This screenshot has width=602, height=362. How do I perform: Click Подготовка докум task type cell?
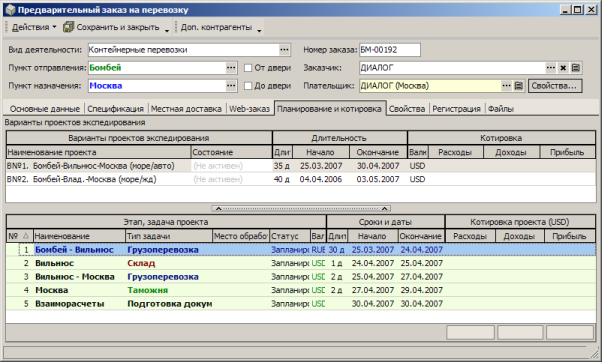pos(170,304)
